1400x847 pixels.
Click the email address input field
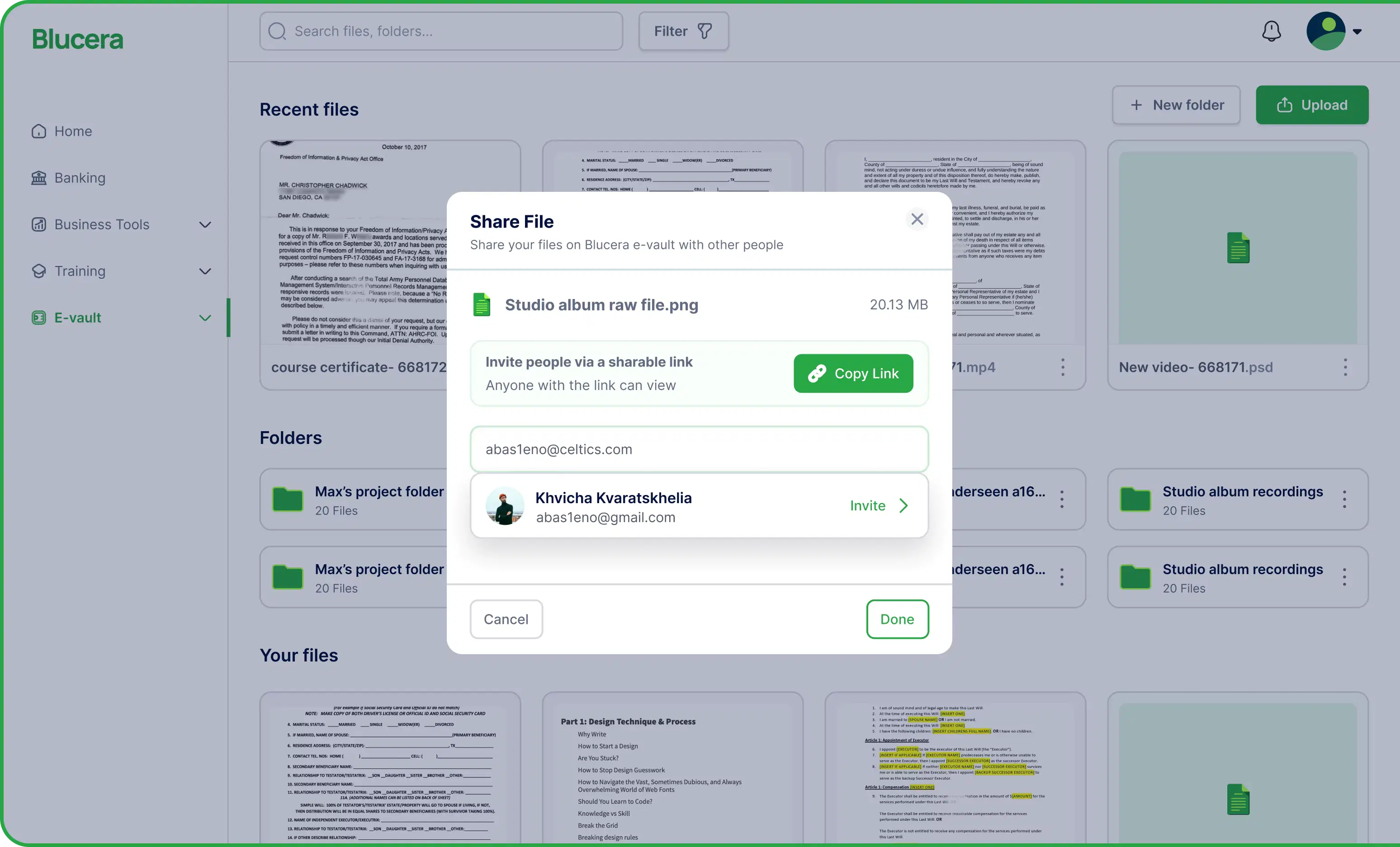[x=699, y=449]
